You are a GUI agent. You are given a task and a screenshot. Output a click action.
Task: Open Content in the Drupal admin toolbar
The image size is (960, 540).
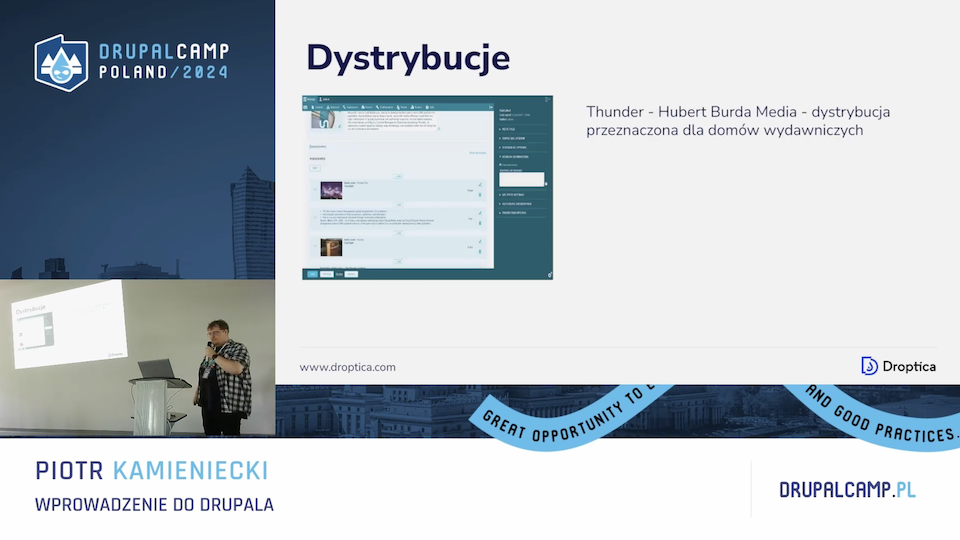(317, 107)
